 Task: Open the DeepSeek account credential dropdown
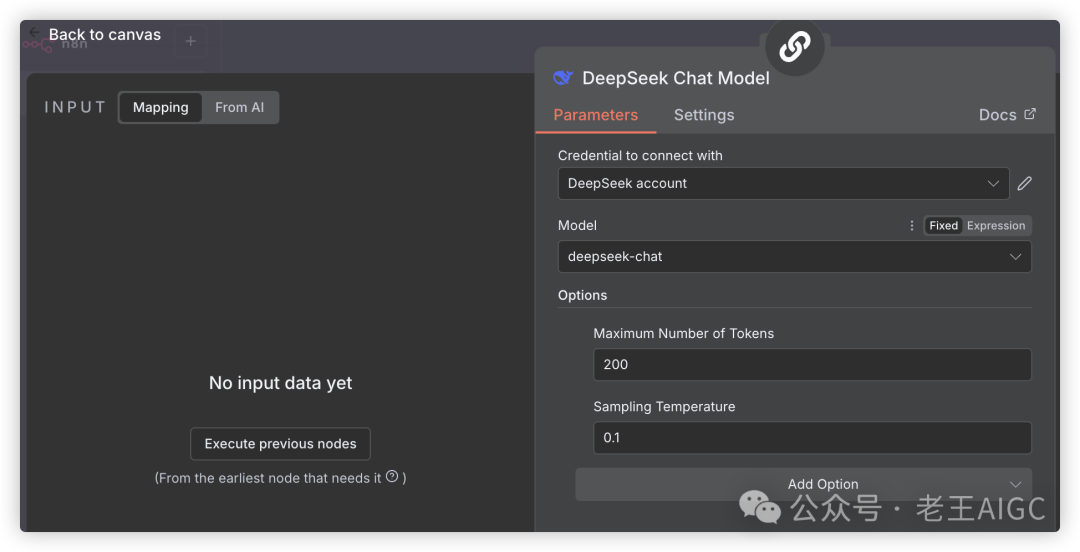784,183
